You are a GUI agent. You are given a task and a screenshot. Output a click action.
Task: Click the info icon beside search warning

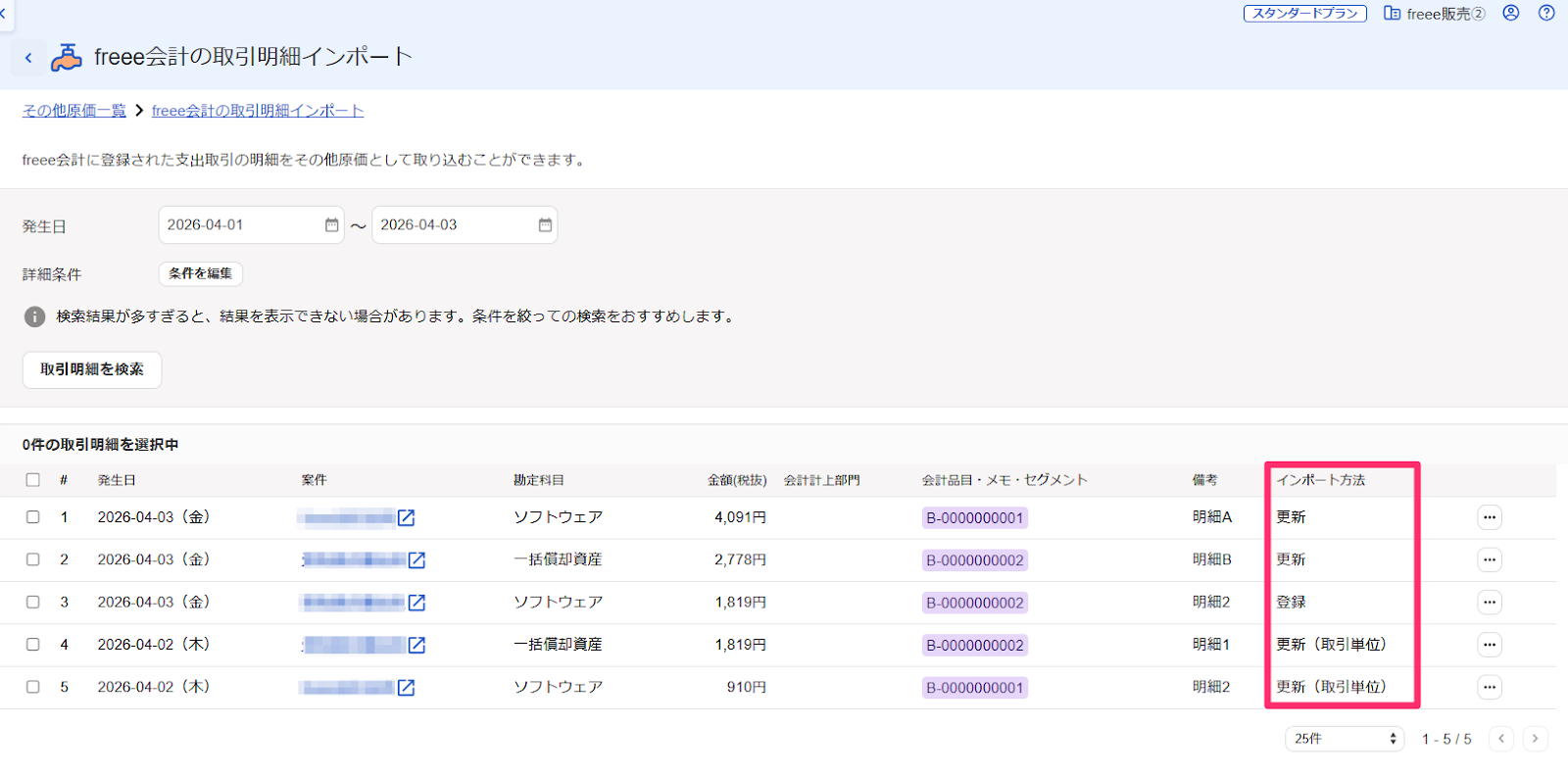click(34, 316)
